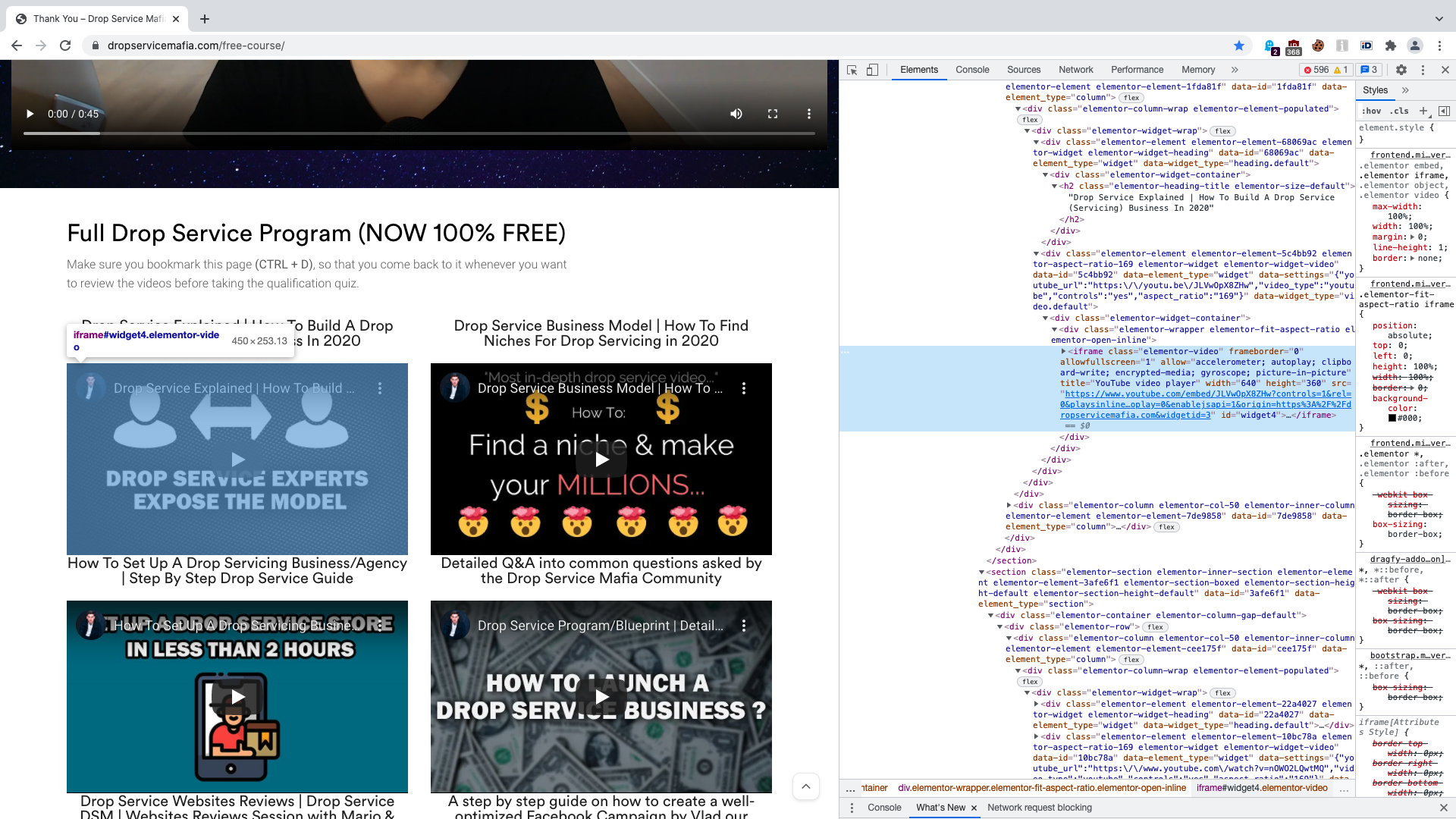Click the grey info extension icon
The image size is (1456, 819).
(x=1342, y=45)
